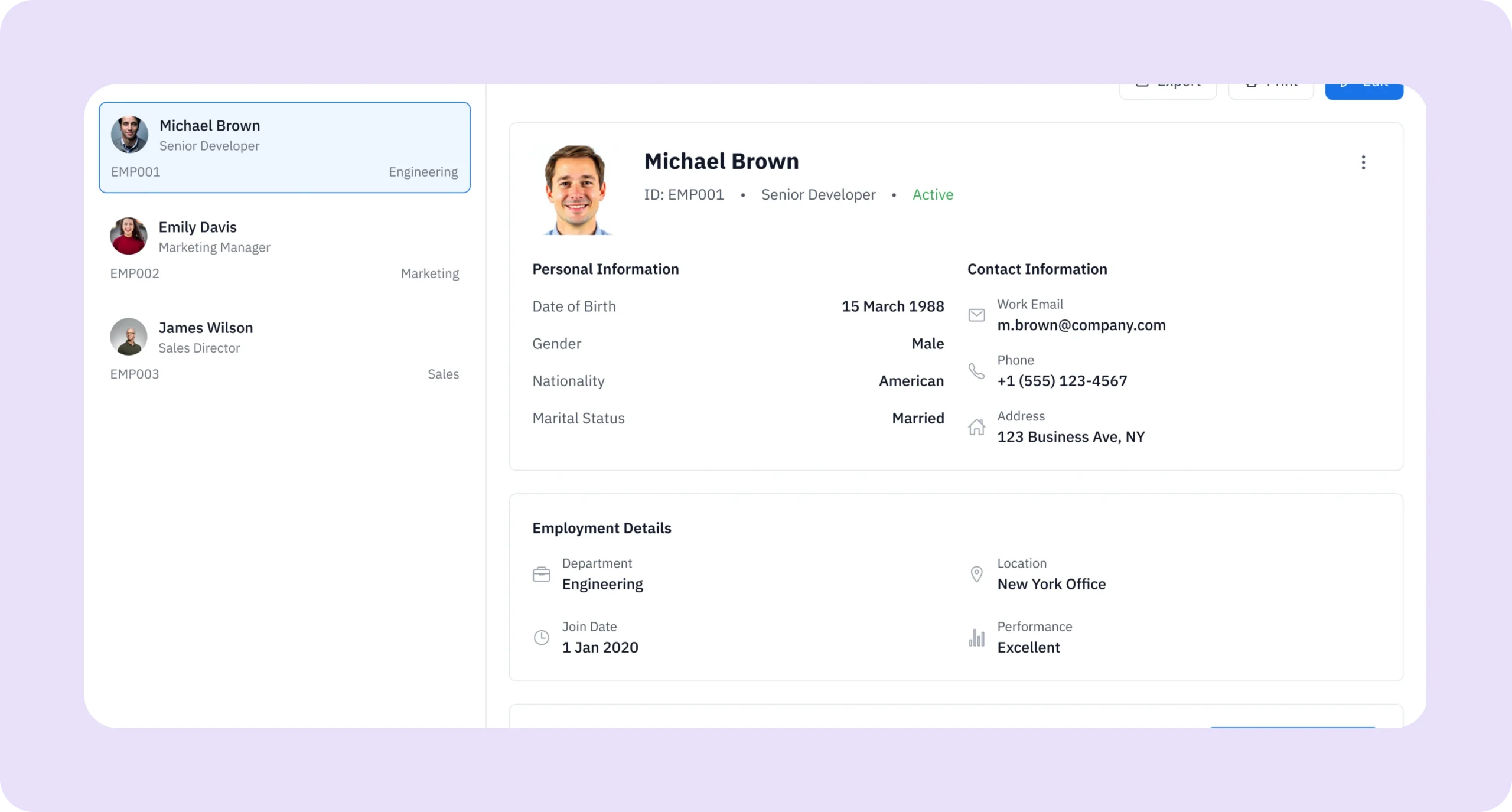
Task: Click the Work Email envelope icon
Action: pyautogui.click(x=976, y=315)
